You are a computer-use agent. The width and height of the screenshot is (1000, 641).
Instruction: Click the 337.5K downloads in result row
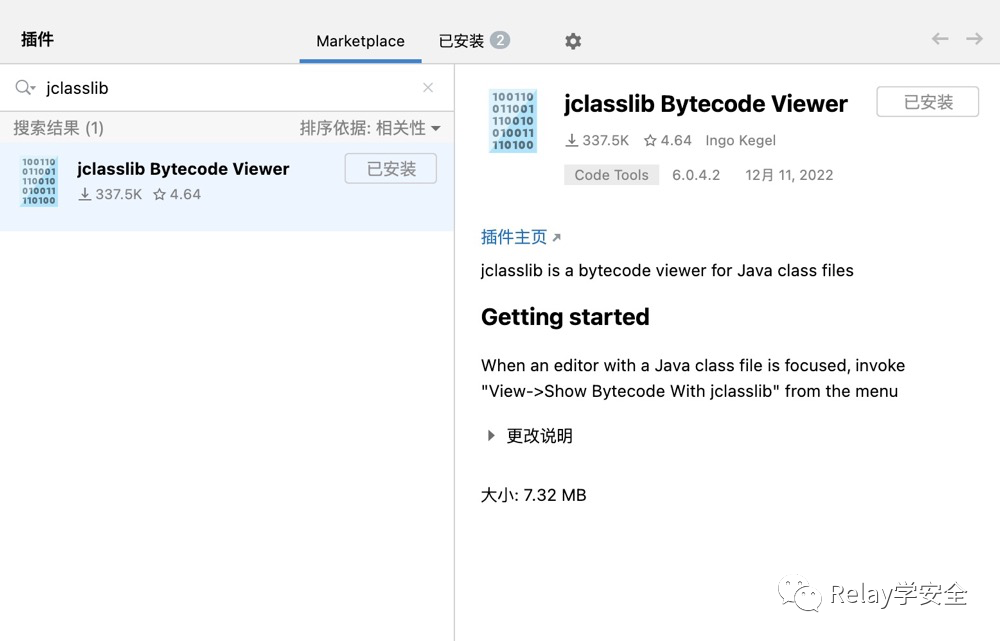click(x=110, y=195)
